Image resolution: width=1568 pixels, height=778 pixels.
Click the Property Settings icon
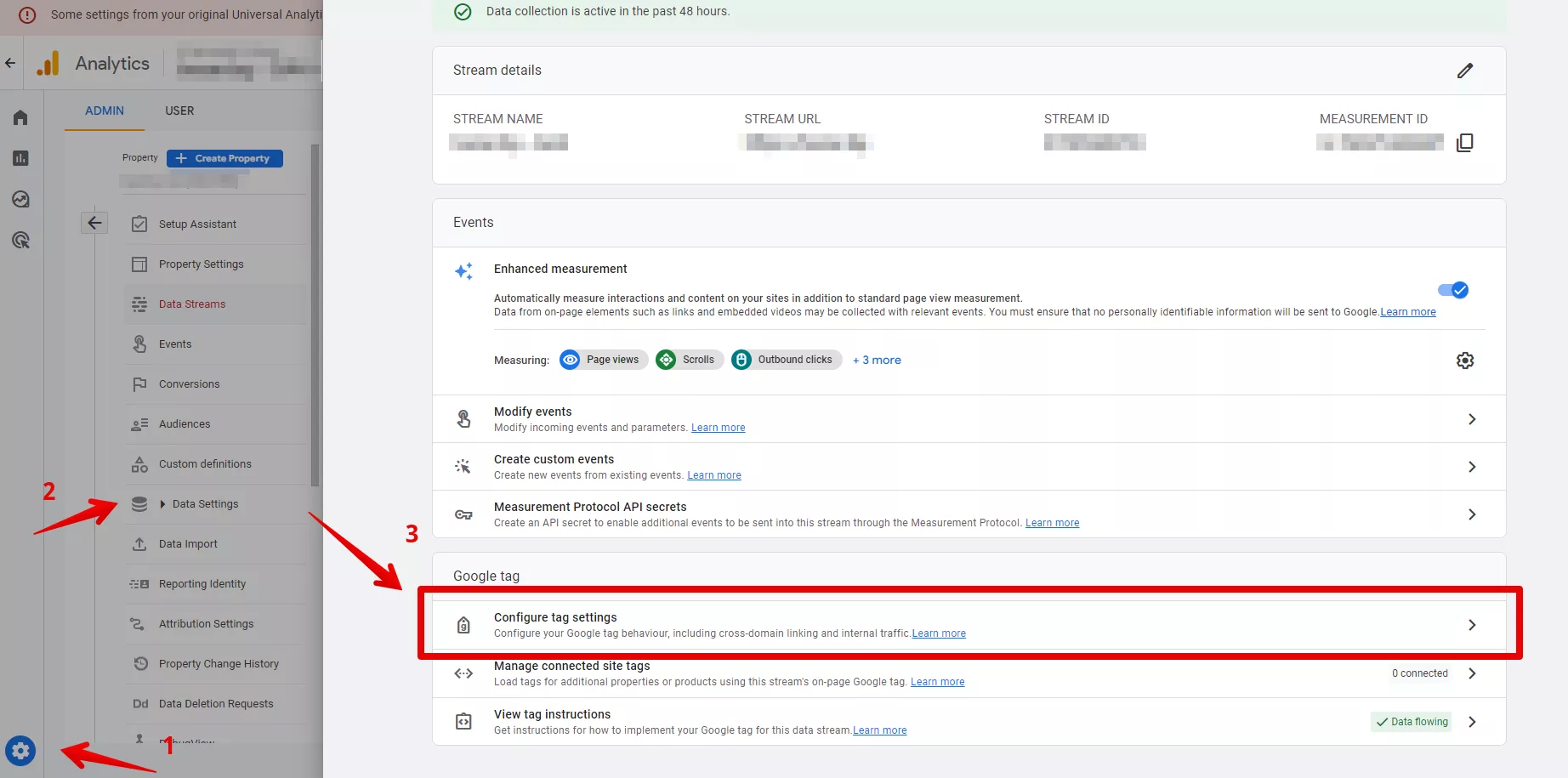click(139, 264)
